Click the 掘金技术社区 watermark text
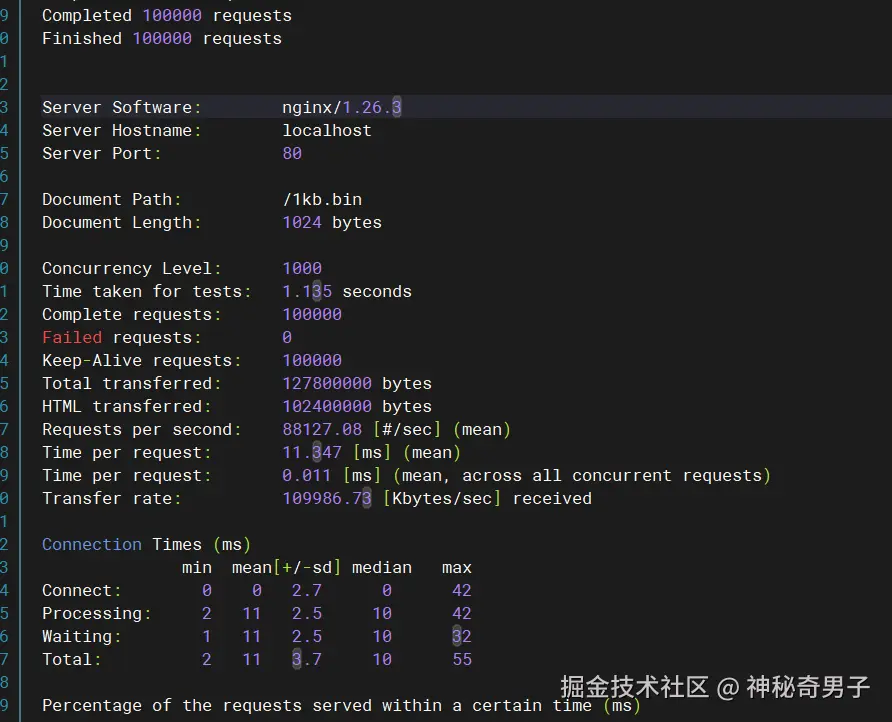This screenshot has width=892, height=722. [634, 687]
